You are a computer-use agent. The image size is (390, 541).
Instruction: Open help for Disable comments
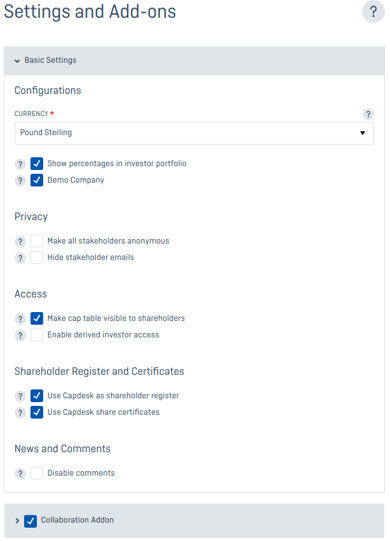point(20,473)
